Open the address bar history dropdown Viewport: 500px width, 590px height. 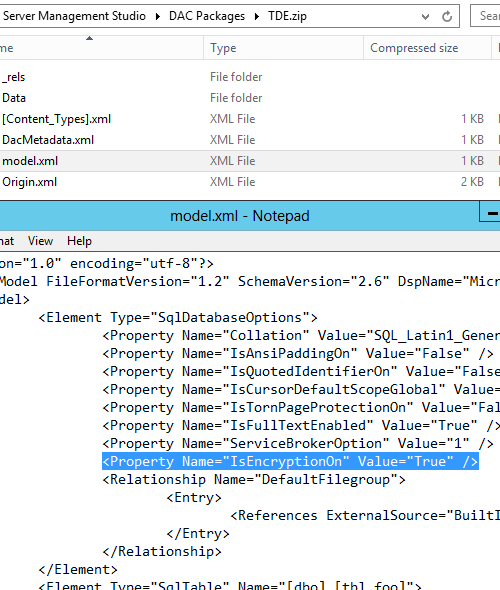425,17
